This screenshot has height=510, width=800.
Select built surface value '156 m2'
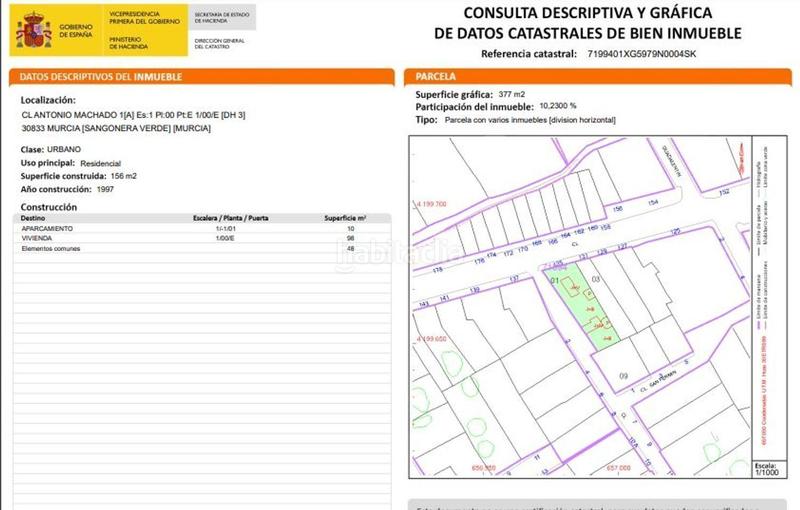[x=123, y=176]
